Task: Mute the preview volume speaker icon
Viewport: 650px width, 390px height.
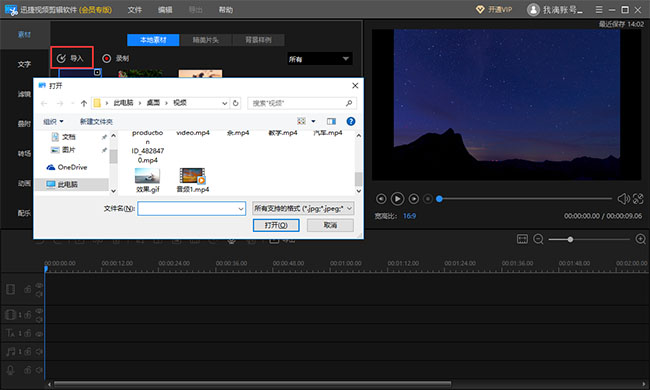Action: (623, 199)
